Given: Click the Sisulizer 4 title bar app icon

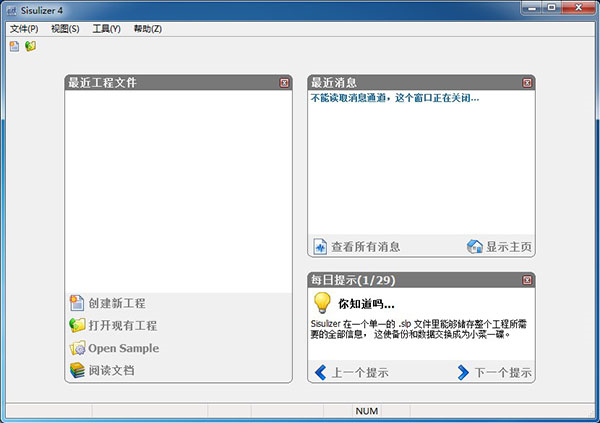Looking at the screenshot, I should 11,11.
